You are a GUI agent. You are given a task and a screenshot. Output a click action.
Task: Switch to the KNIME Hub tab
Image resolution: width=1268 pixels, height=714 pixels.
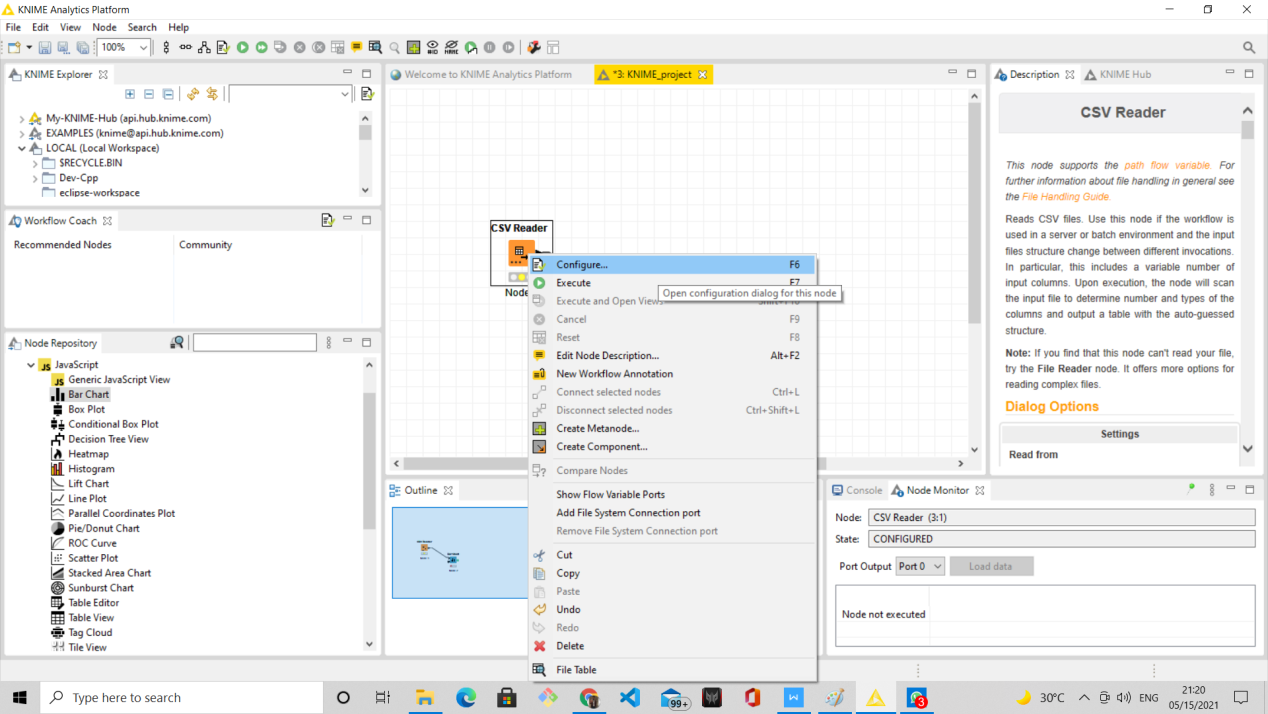1117,74
